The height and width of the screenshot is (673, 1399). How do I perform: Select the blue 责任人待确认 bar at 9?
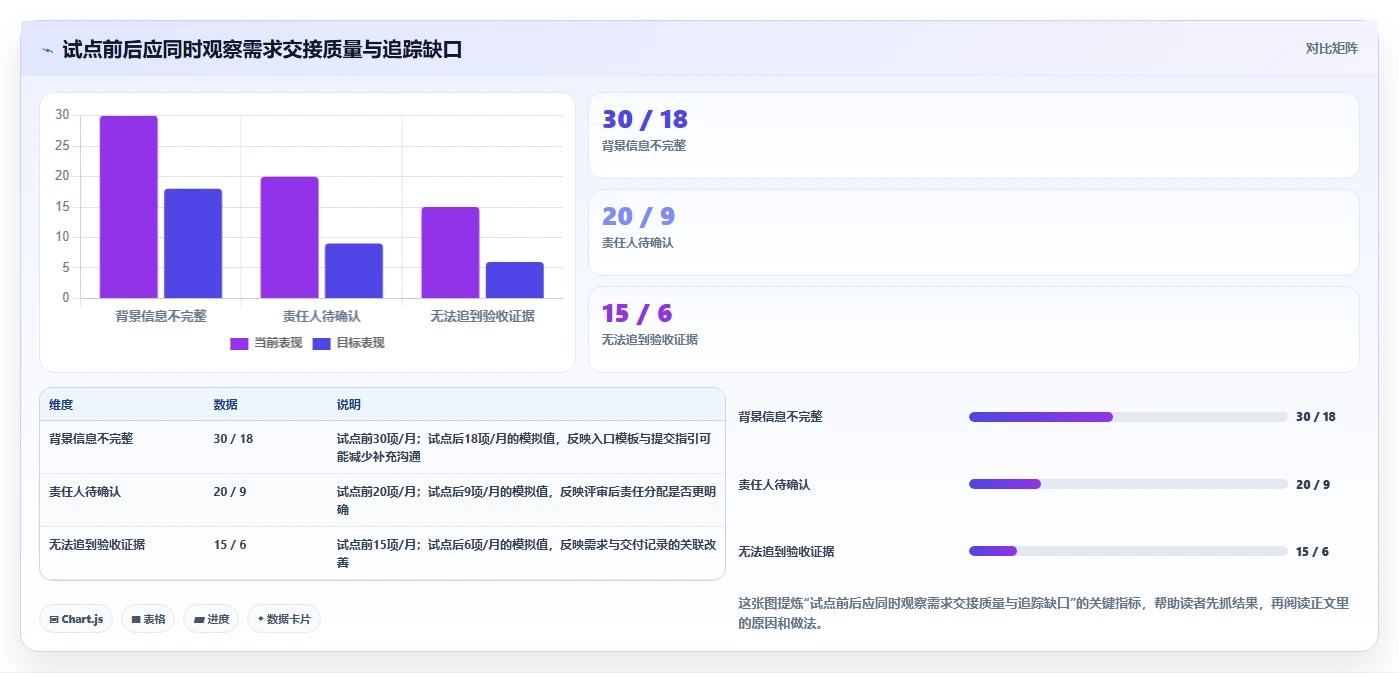tap(354, 271)
